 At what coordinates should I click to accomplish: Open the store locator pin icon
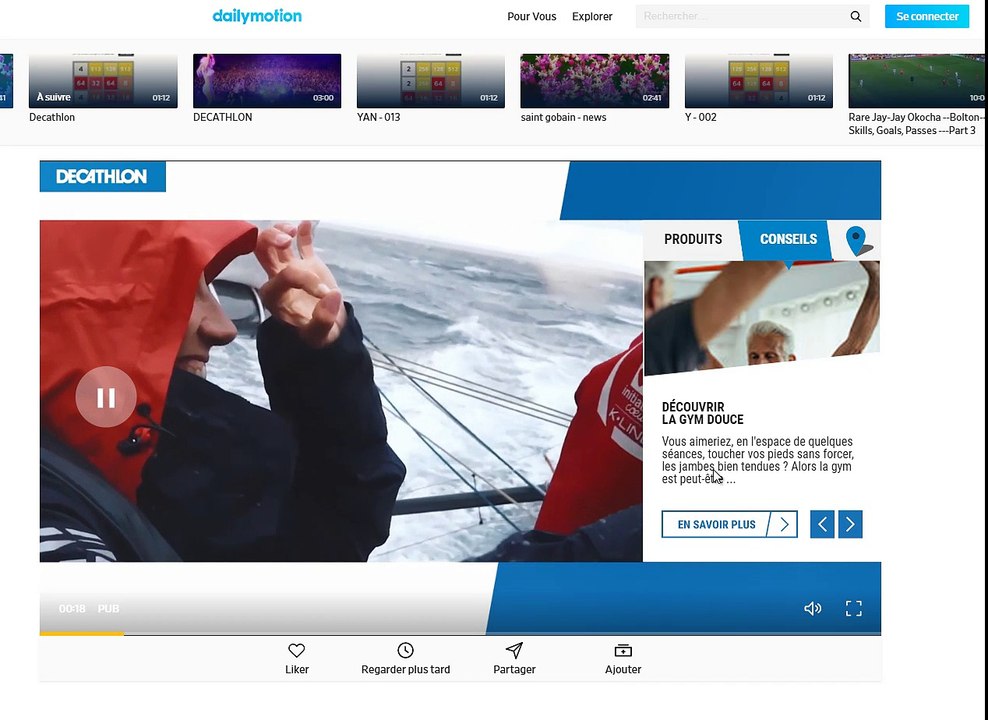pyautogui.click(x=858, y=241)
